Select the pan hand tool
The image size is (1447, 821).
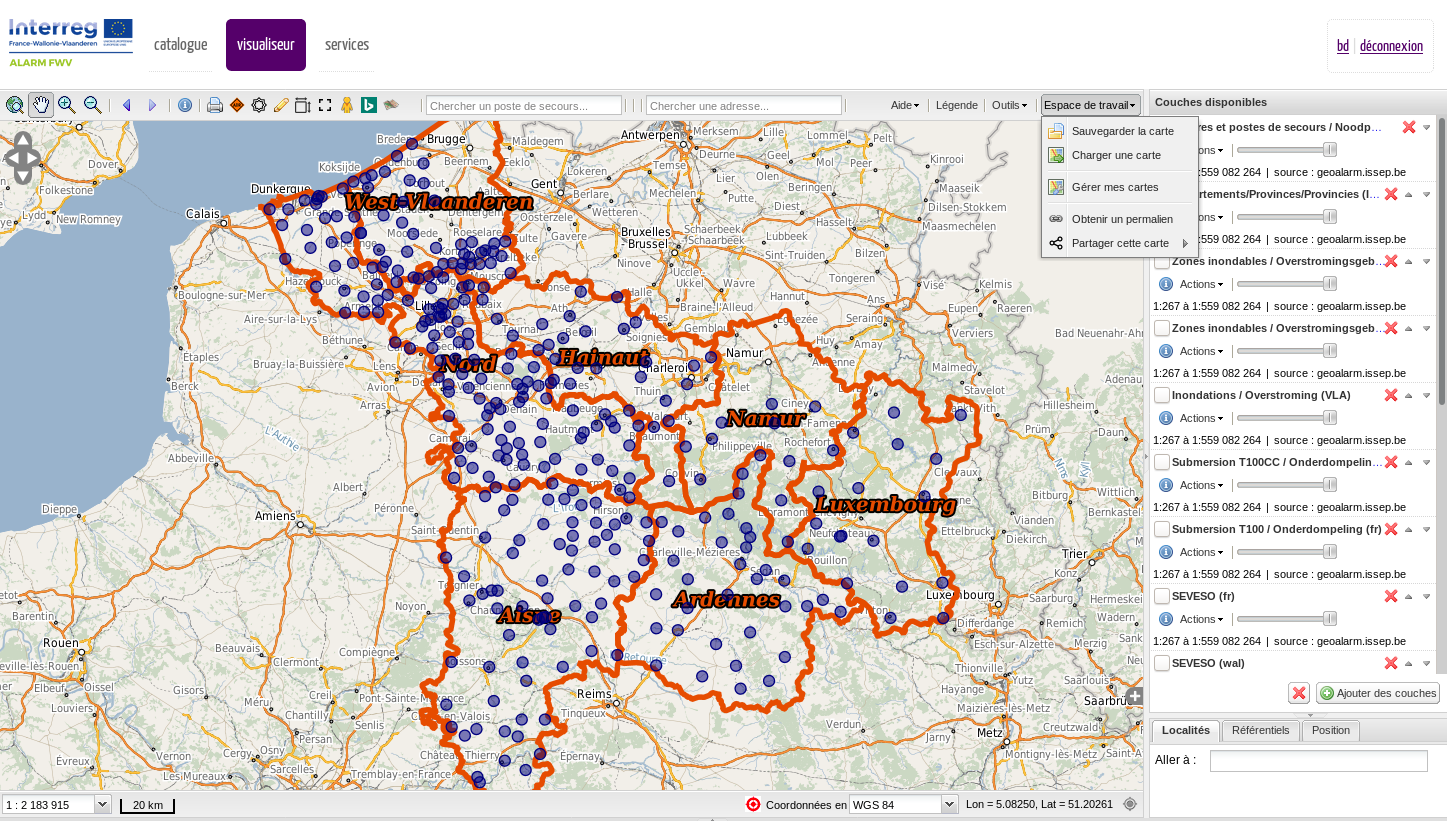[x=41, y=105]
